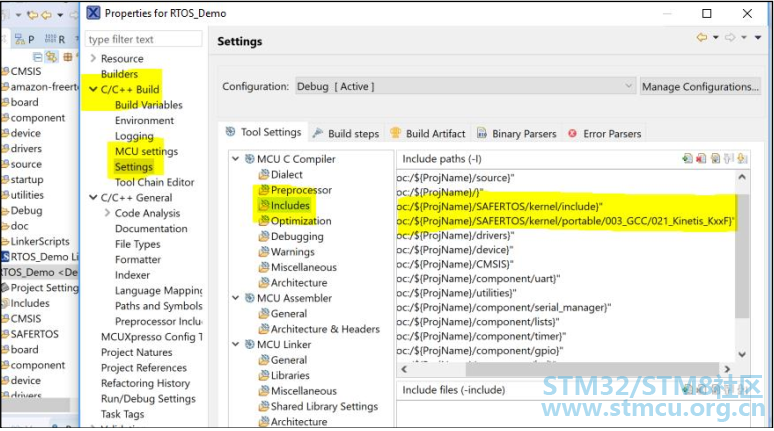
Task: Click Collapse All icon in project explorer
Action: pos(38,56)
